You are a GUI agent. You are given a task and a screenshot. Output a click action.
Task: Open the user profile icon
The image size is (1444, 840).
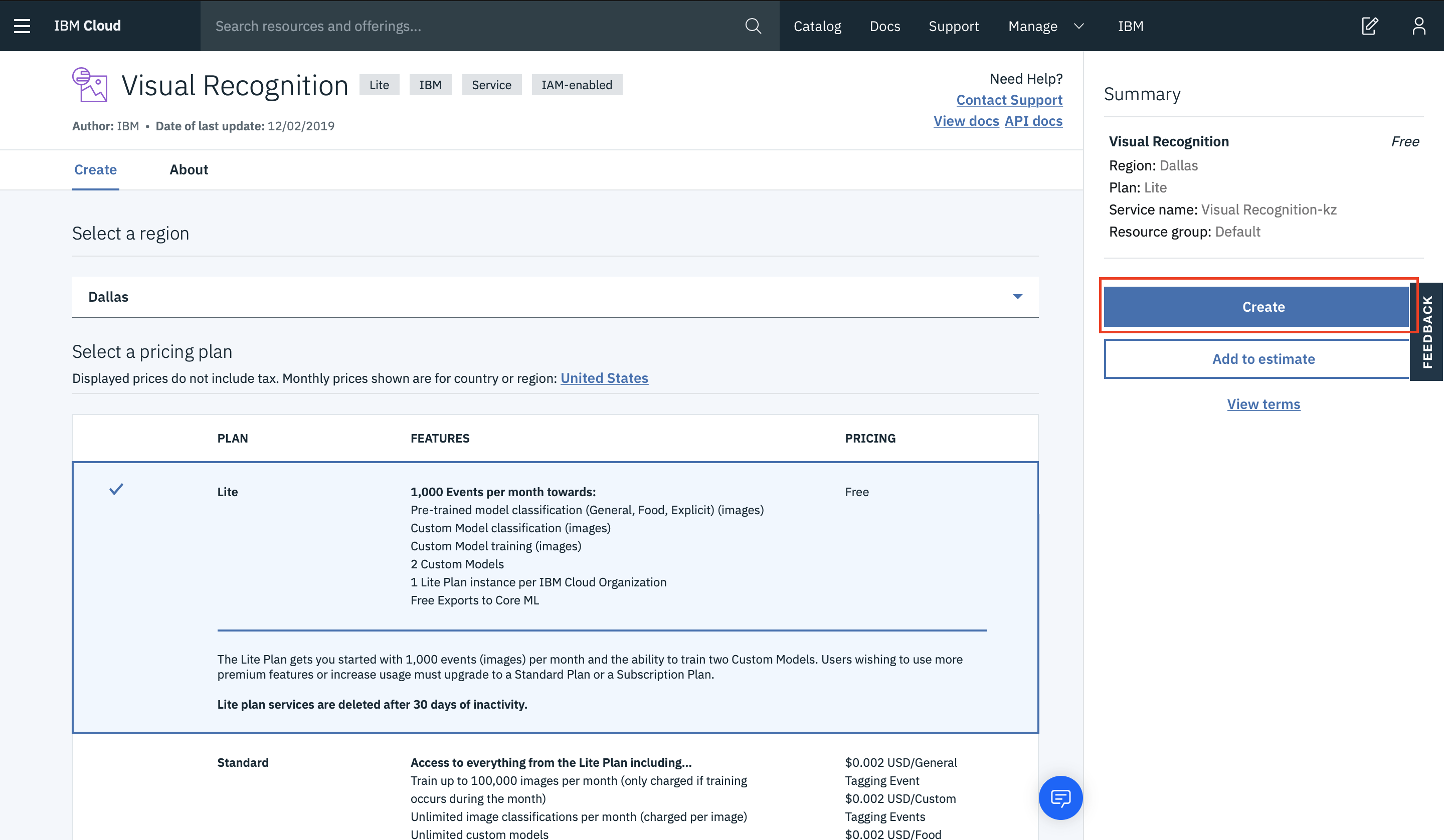(1419, 26)
